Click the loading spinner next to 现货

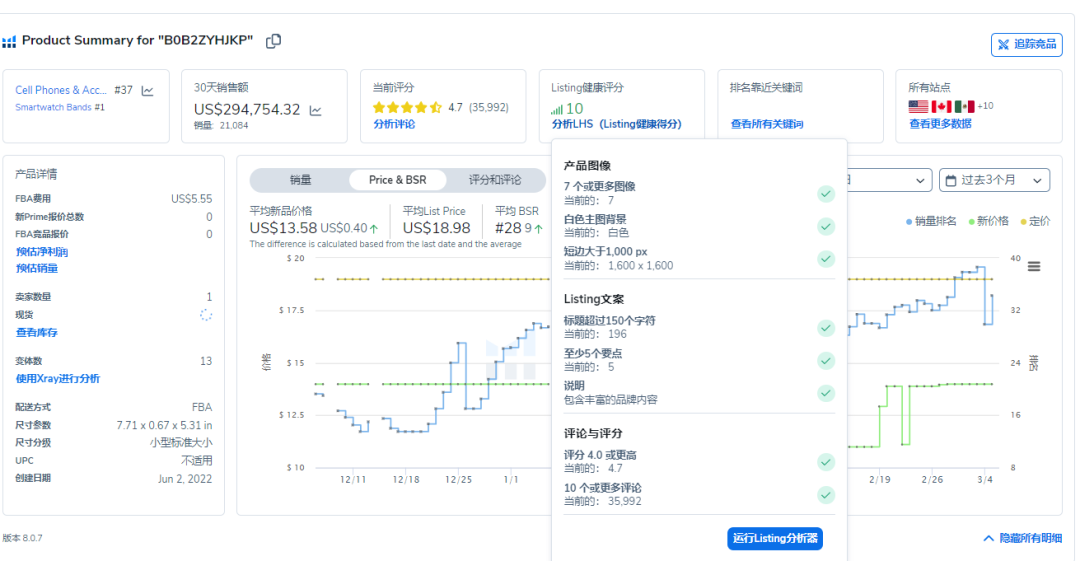pos(206,315)
